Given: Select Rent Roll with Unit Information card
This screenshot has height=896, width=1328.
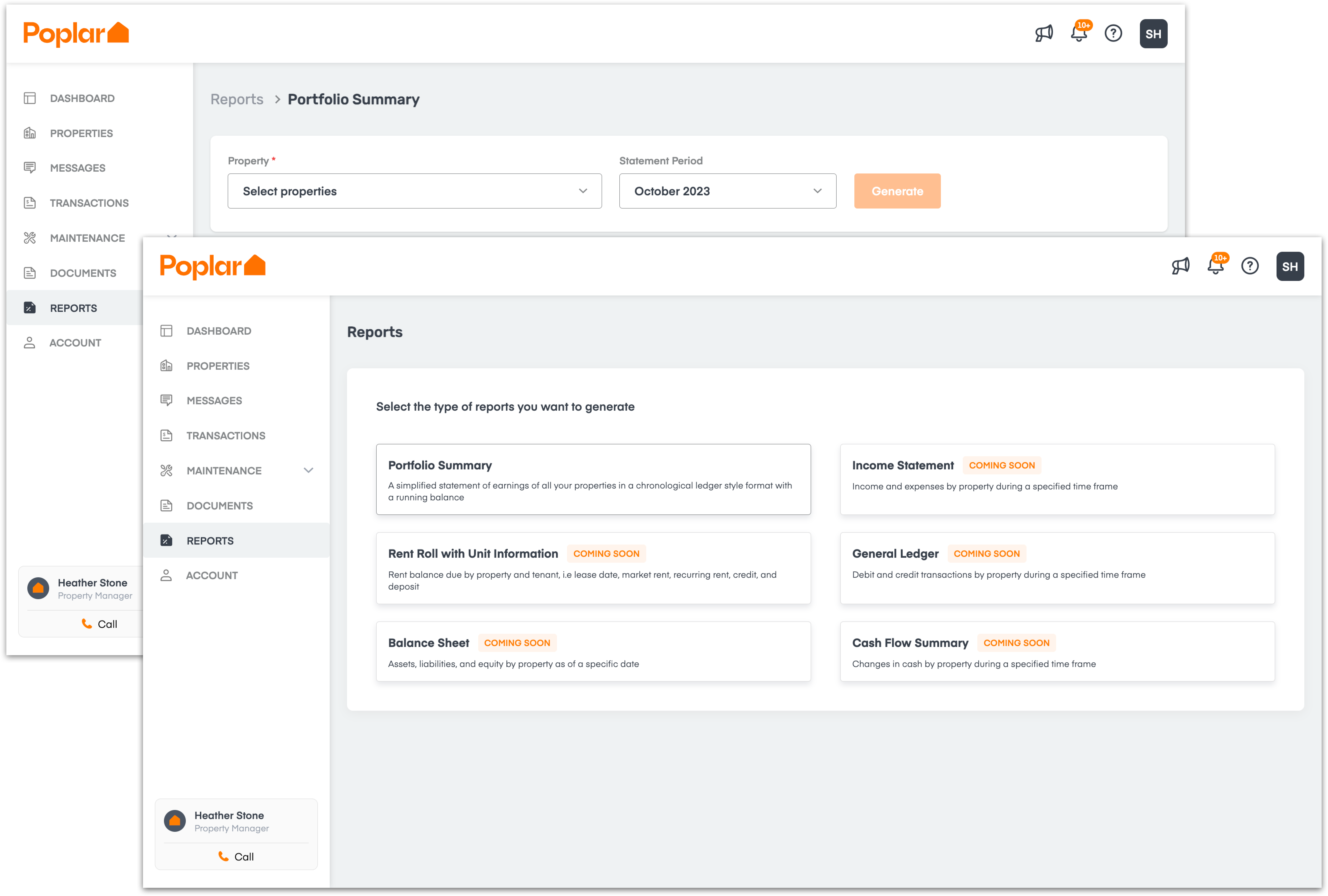Looking at the screenshot, I should point(593,568).
